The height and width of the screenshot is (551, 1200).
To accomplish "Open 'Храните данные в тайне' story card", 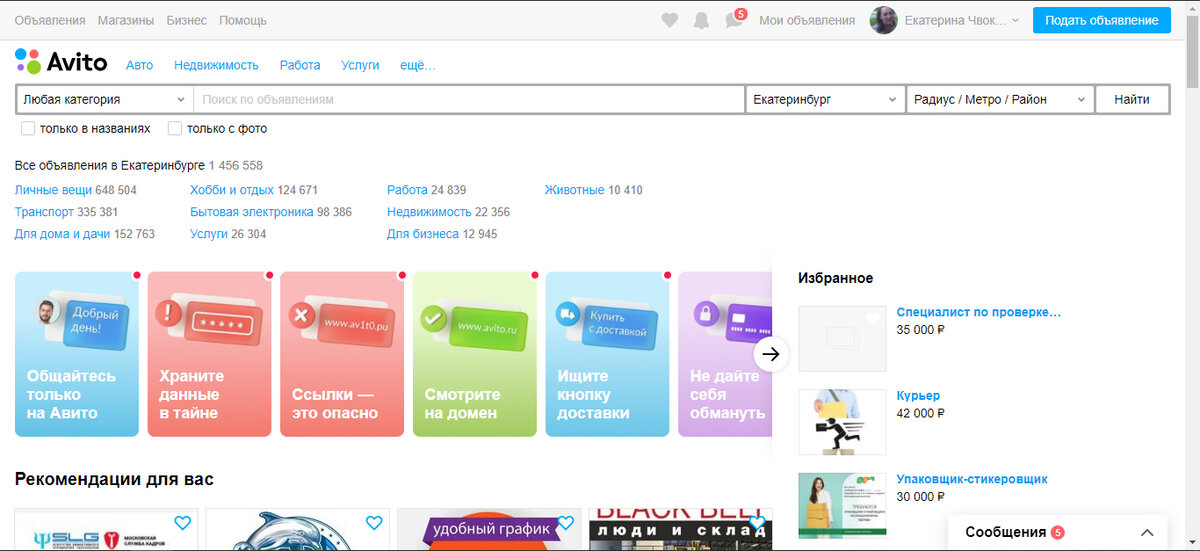I will click(209, 354).
